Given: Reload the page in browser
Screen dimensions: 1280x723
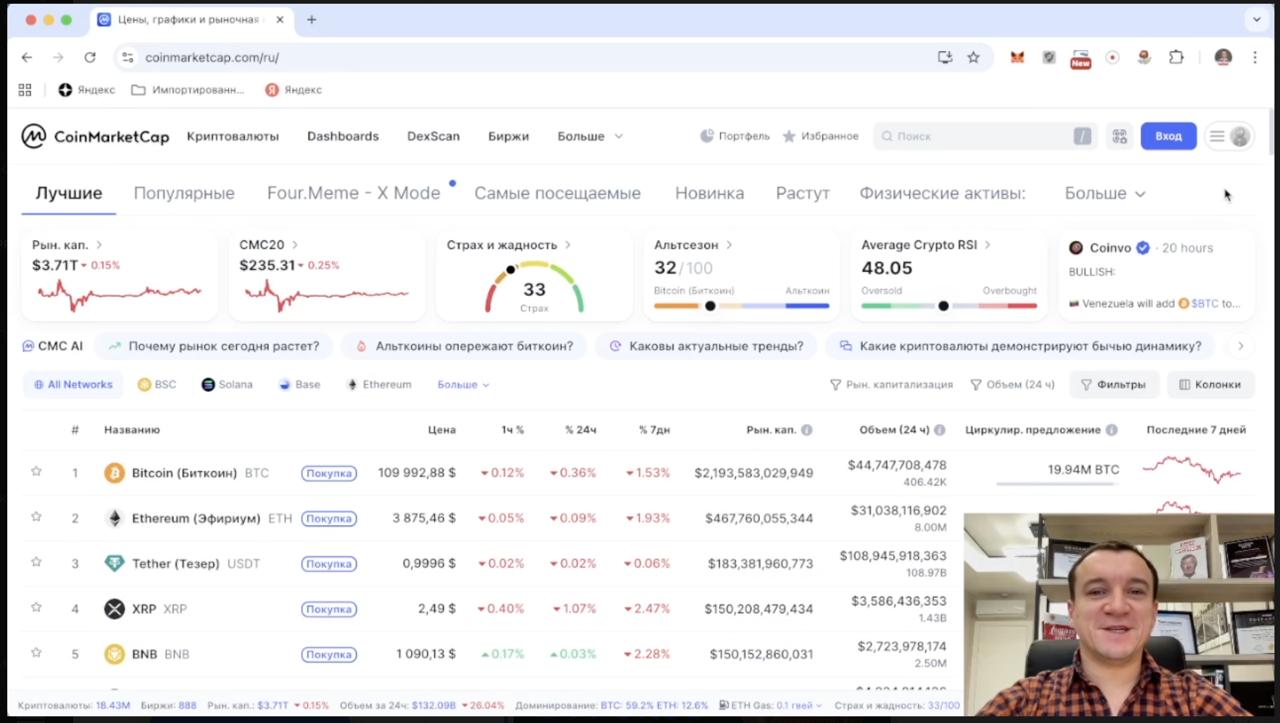Looking at the screenshot, I should [x=90, y=57].
